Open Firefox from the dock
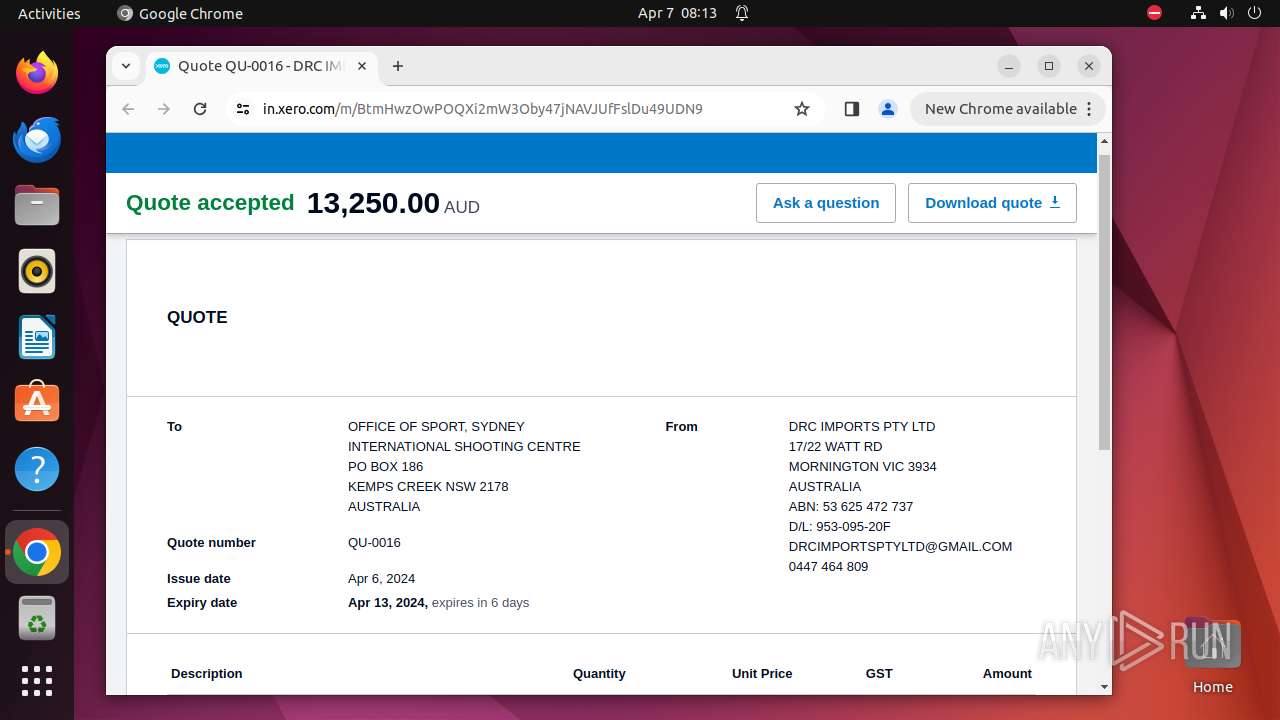 click(37, 73)
